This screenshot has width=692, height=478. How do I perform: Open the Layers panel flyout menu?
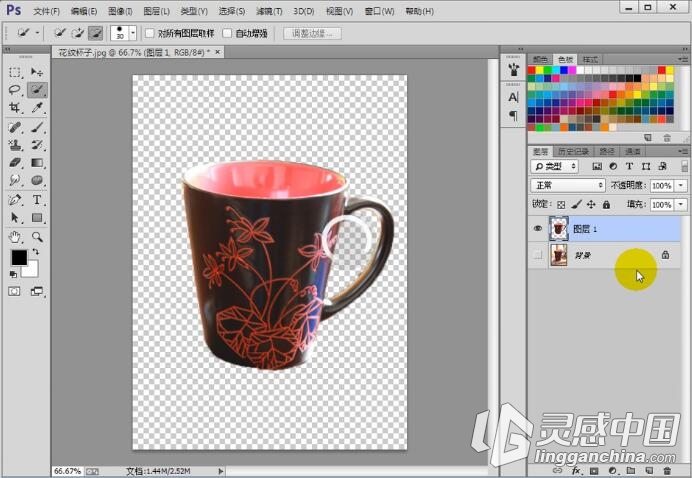(684, 151)
